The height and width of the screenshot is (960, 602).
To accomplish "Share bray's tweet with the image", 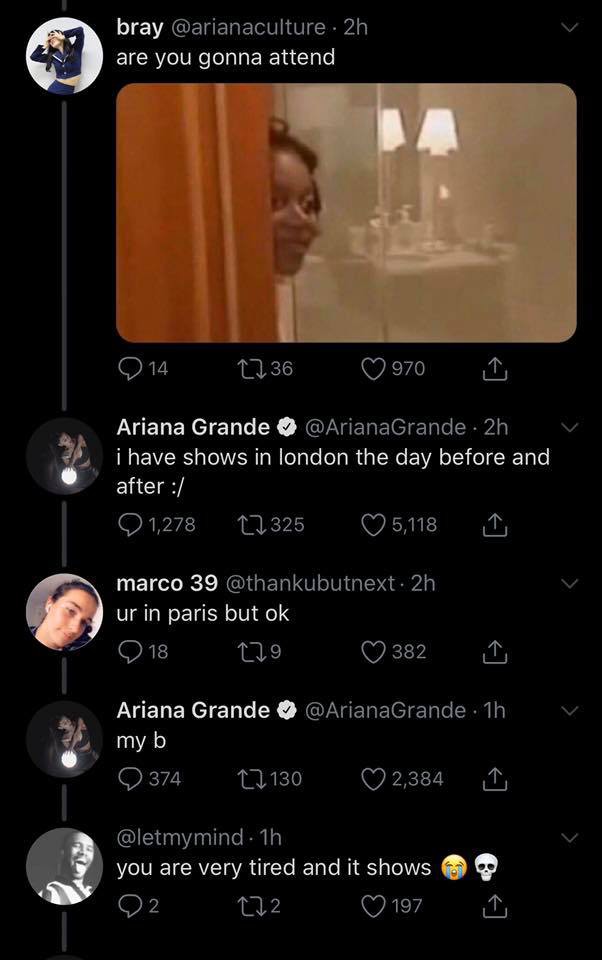I will click(x=494, y=369).
